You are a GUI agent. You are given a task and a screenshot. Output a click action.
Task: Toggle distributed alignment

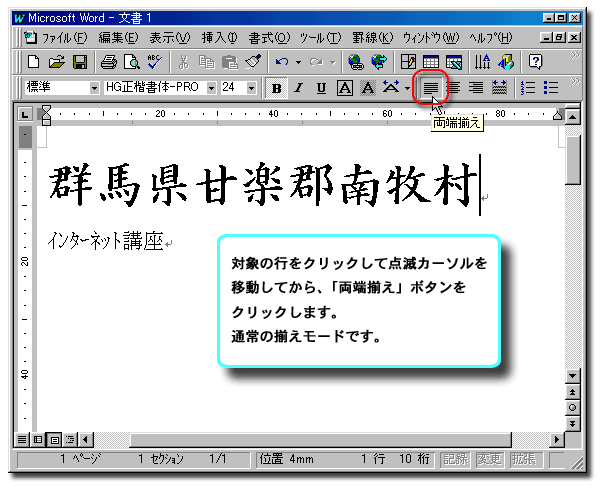coord(499,88)
